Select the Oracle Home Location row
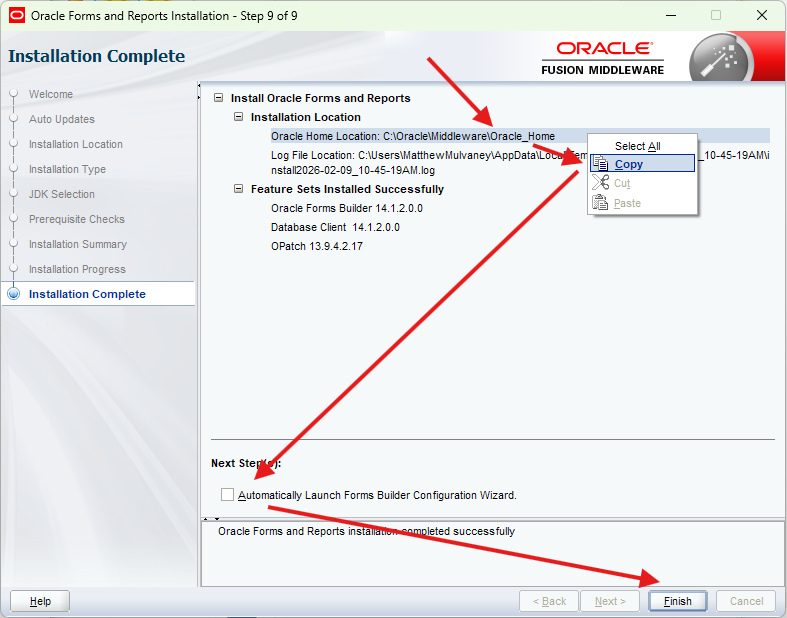Image resolution: width=787 pixels, height=618 pixels. coord(520,136)
